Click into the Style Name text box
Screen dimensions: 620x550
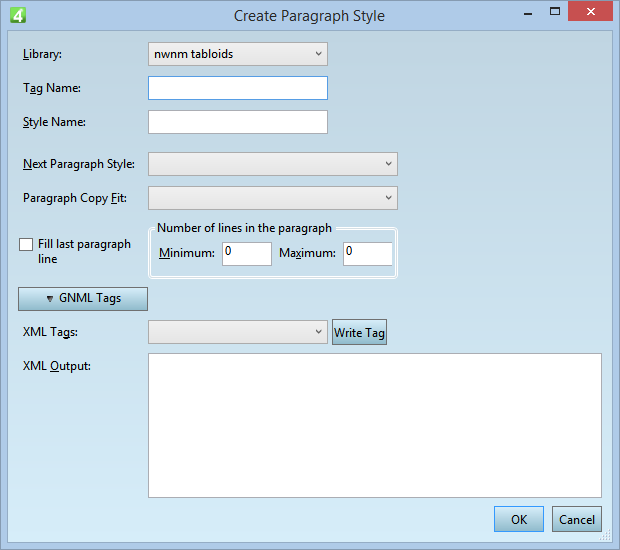(x=238, y=122)
